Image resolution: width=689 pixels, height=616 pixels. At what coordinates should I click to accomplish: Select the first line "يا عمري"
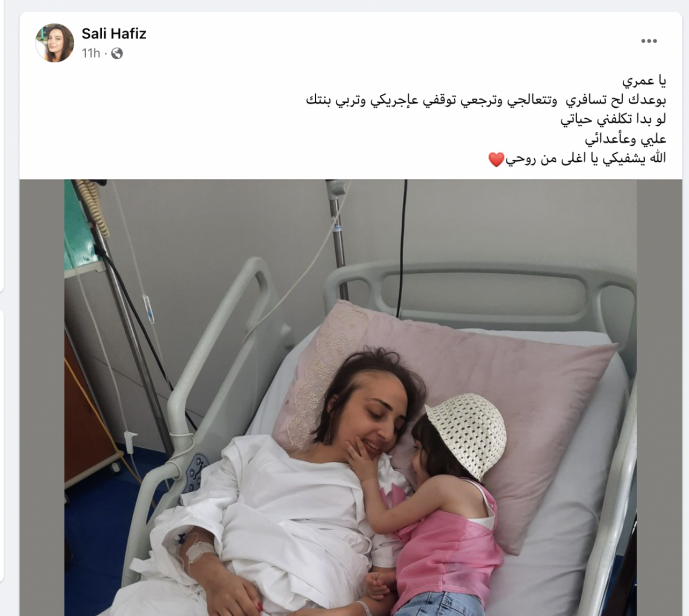(x=644, y=81)
